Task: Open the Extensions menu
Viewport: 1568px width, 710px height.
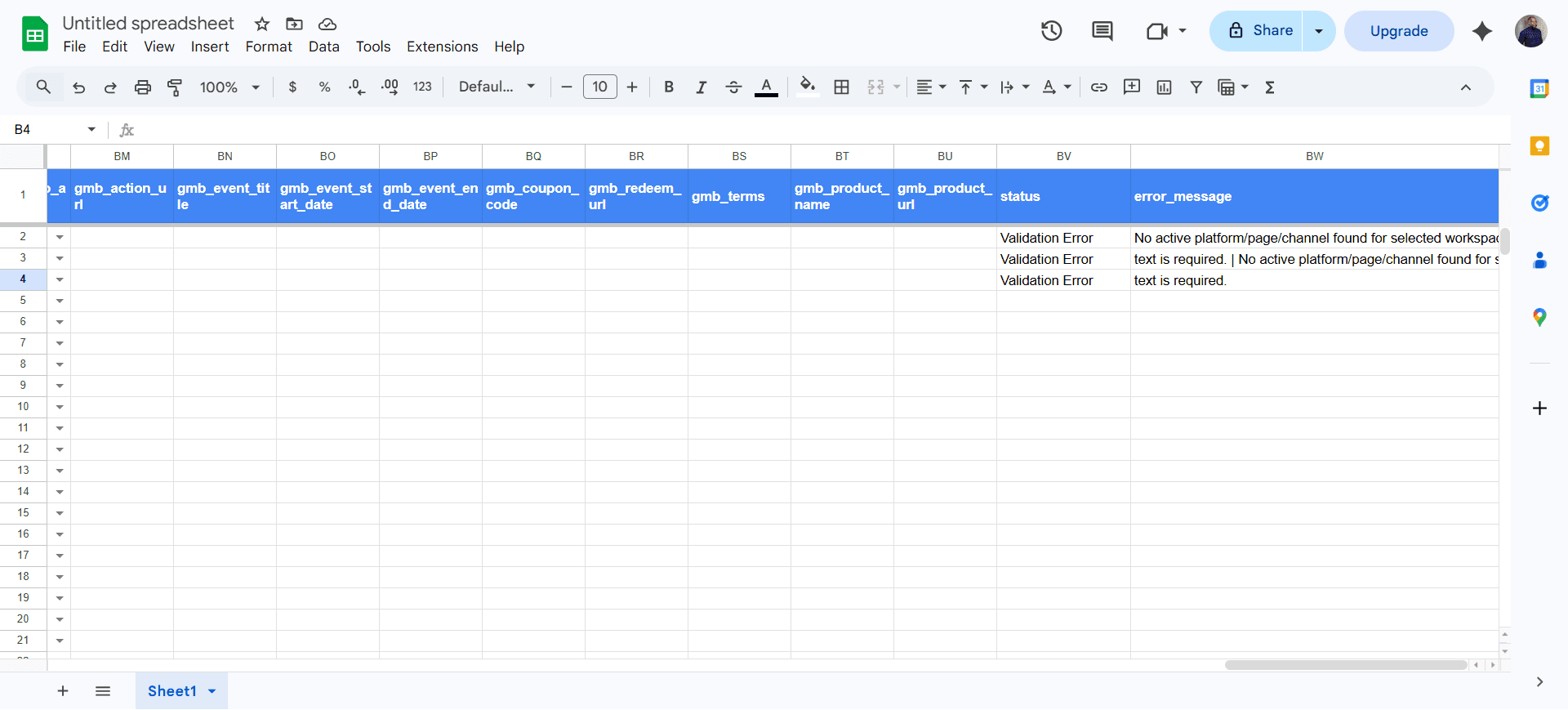Action: tap(443, 47)
